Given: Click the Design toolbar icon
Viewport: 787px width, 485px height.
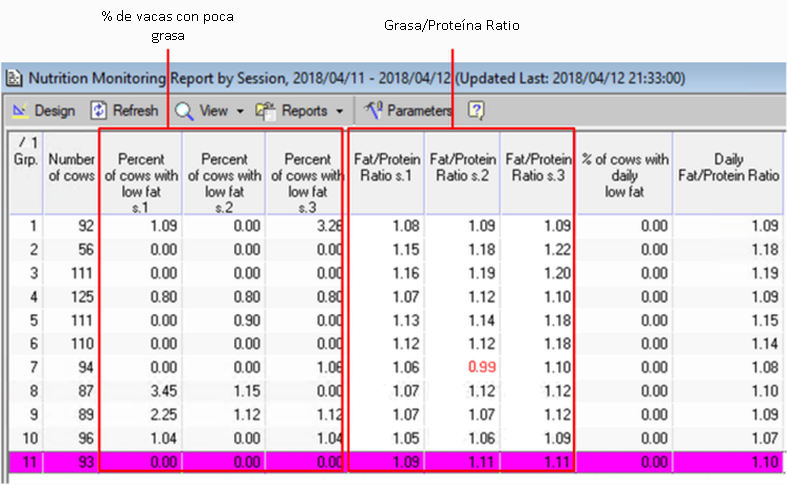Looking at the screenshot, I should [x=20, y=110].
